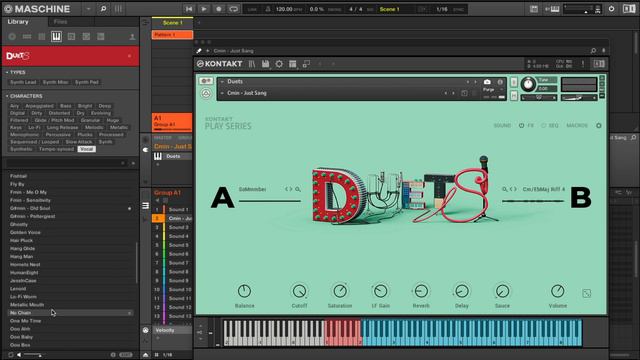The width and height of the screenshot is (640, 360).
Task: Select Sound 3 in the sound list
Action: pyautogui.click(x=178, y=227)
